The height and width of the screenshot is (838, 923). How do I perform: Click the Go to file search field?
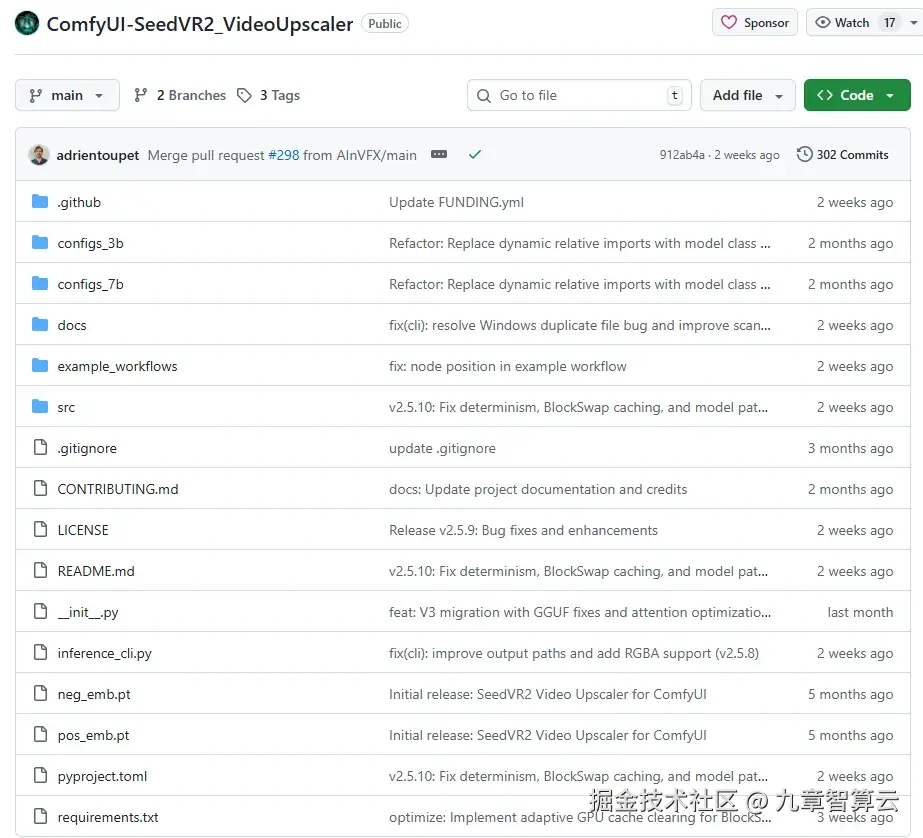pyautogui.click(x=579, y=95)
